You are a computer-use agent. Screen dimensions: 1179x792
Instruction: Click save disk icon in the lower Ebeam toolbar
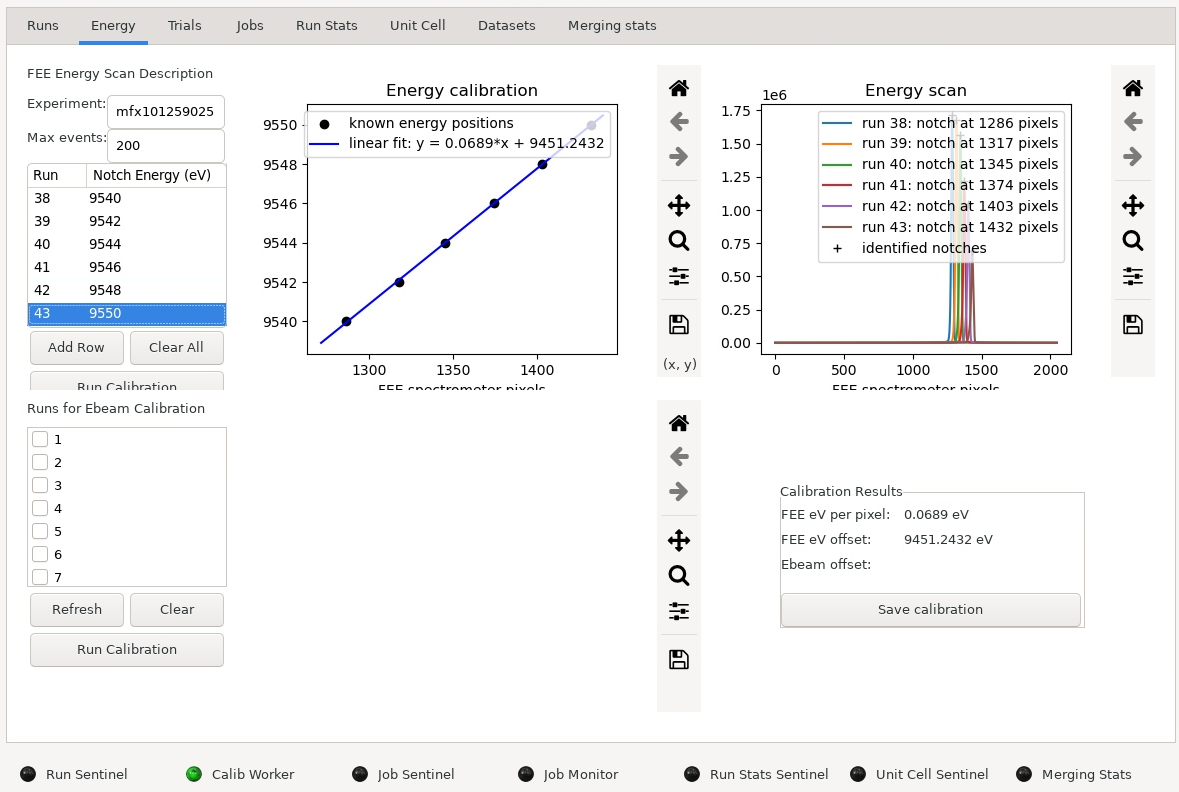(678, 659)
